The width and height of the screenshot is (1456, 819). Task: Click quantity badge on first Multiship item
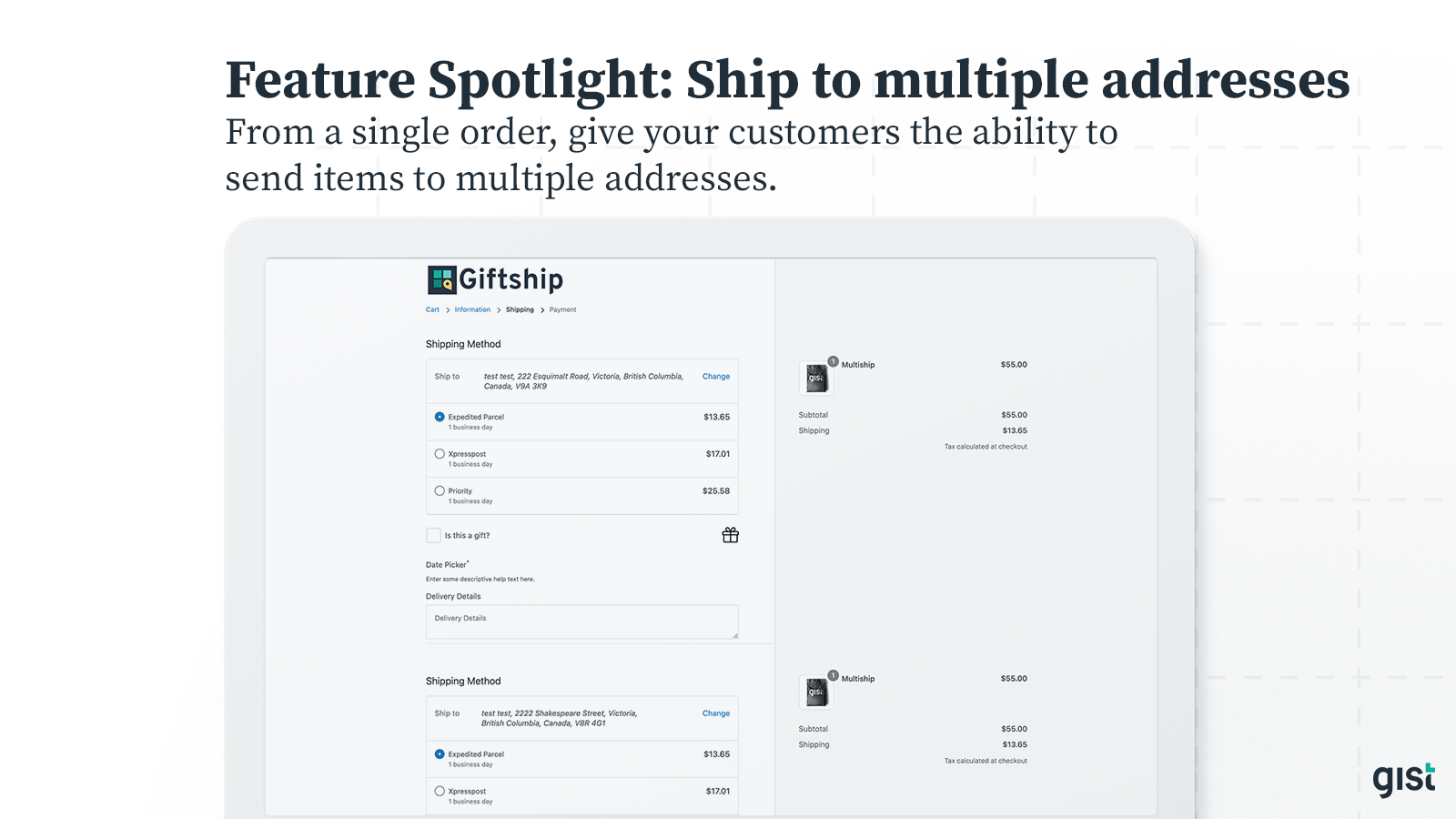tap(833, 361)
